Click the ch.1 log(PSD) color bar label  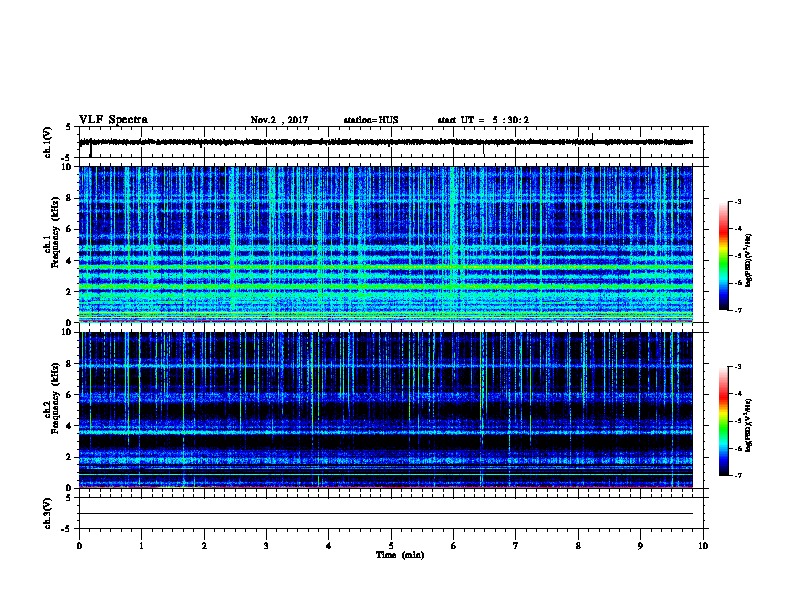coord(748,260)
